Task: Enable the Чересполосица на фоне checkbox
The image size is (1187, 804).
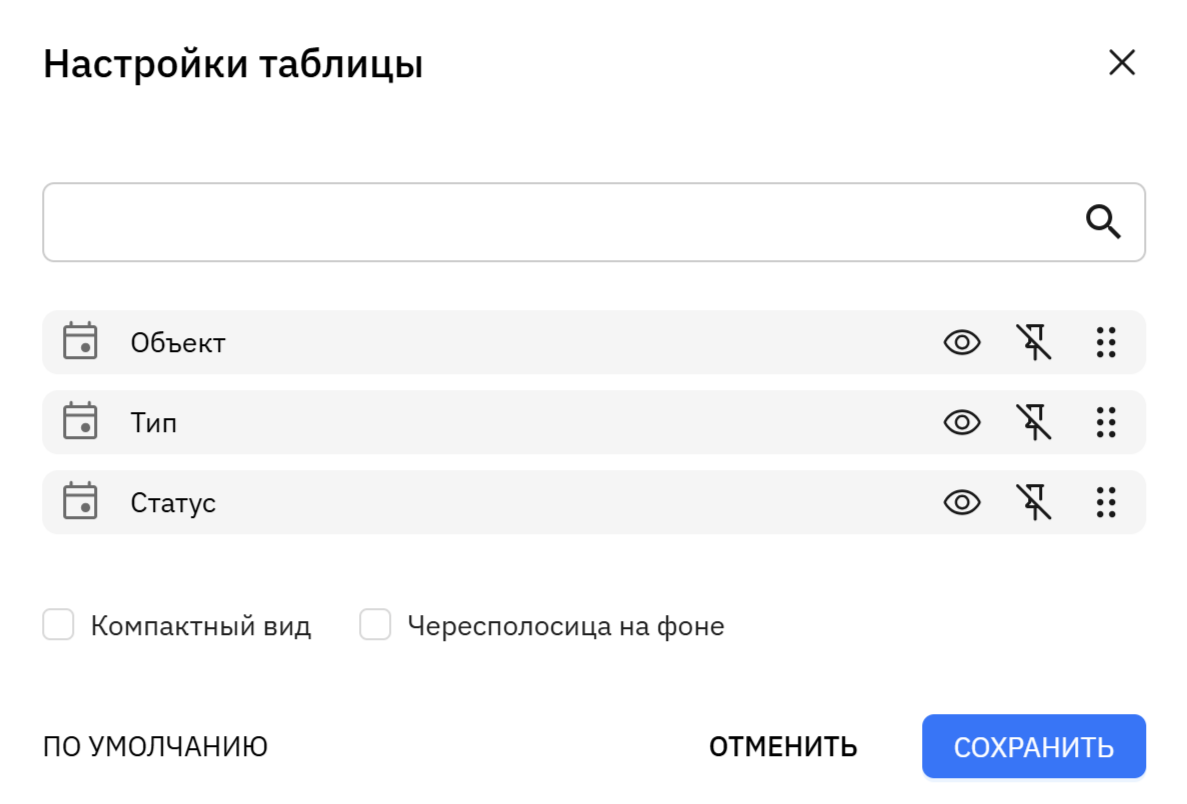Action: click(375, 625)
